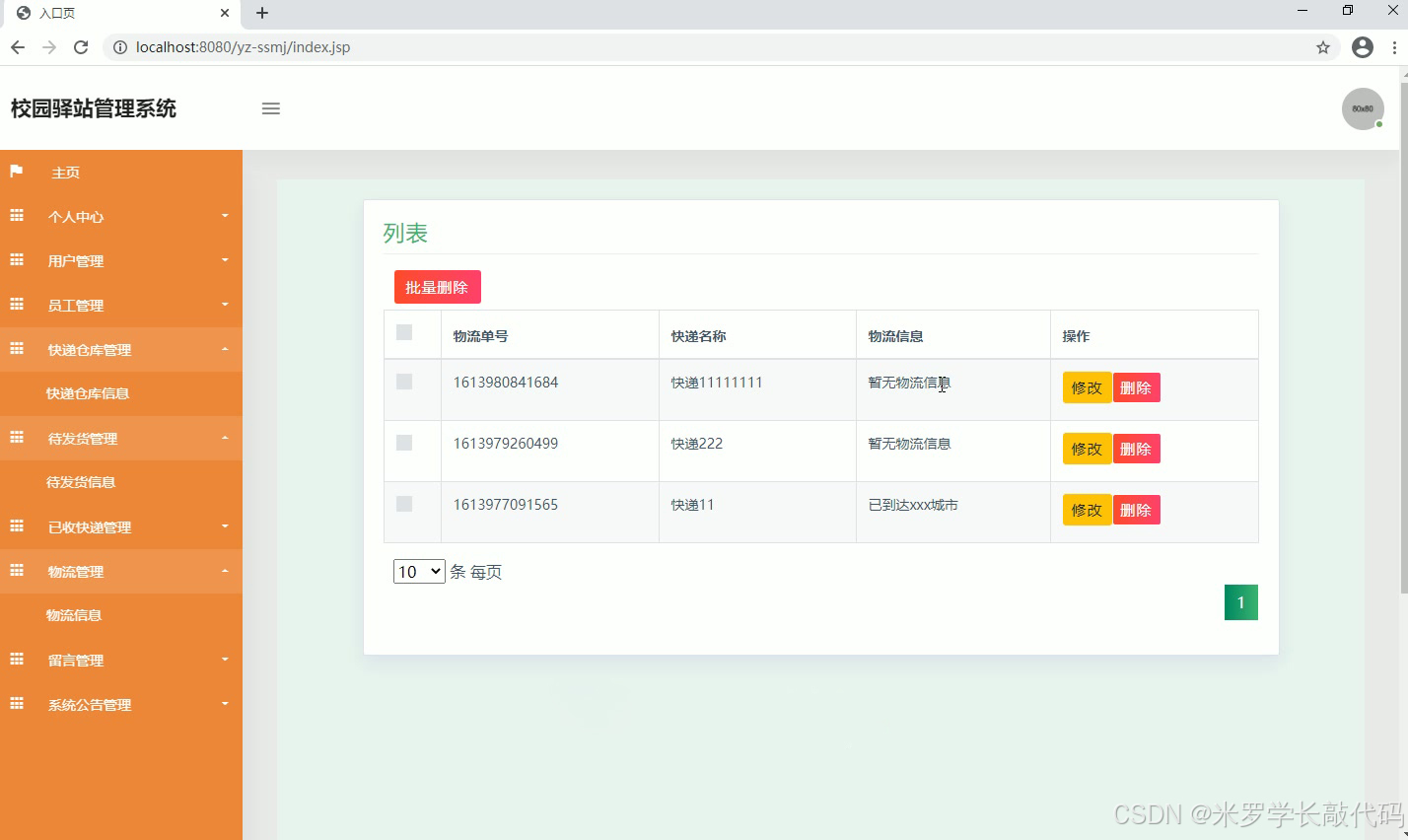1408x840 pixels.
Task: Open 快递仓库信息 submenu item
Action: [x=88, y=393]
